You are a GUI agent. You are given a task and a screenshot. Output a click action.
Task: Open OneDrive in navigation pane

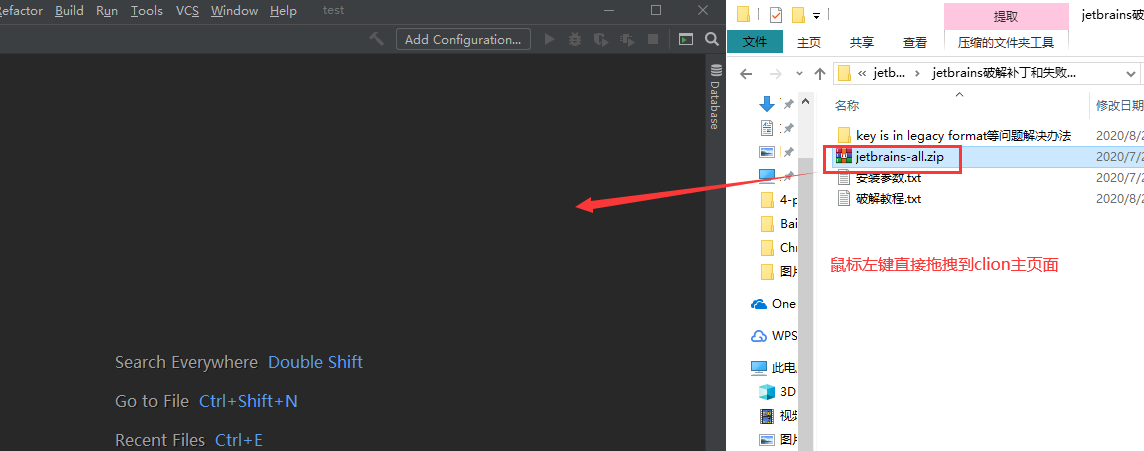[x=773, y=304]
